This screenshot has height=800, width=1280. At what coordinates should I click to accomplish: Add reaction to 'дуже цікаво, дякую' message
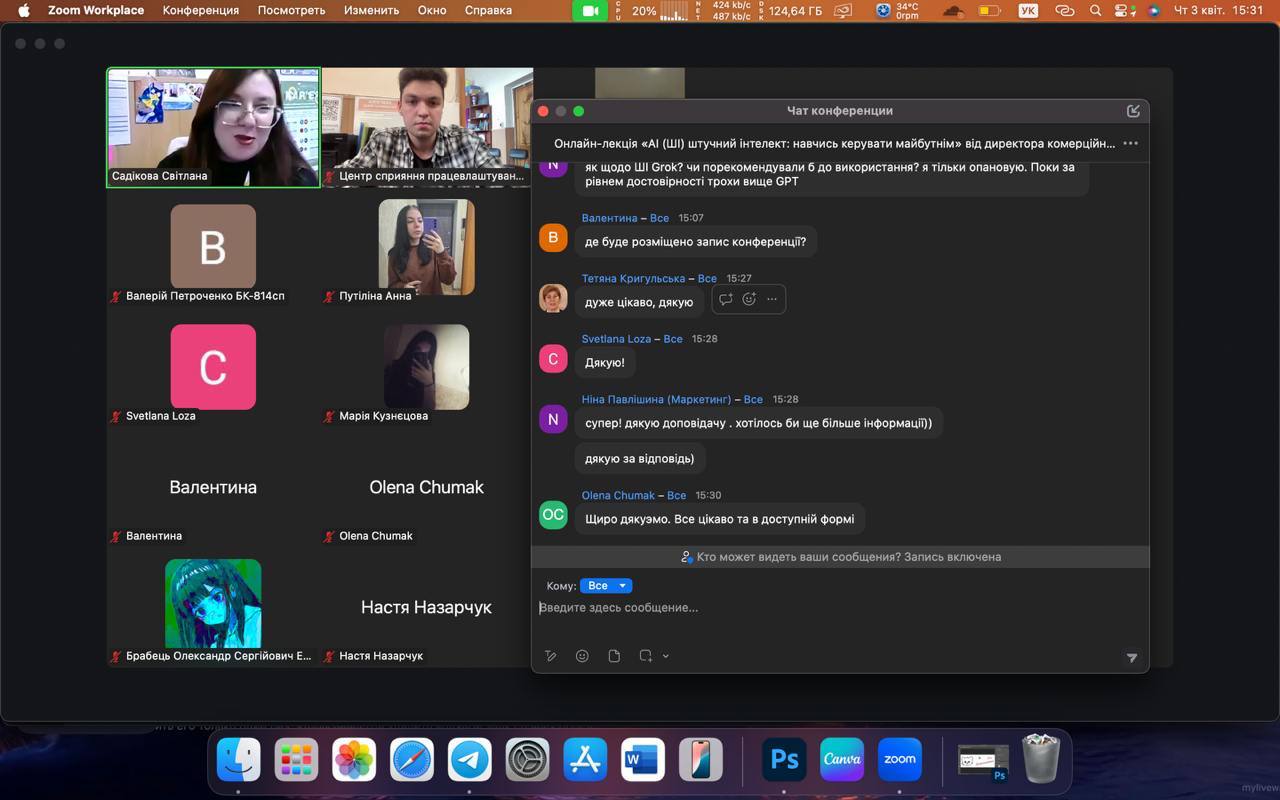pyautogui.click(x=749, y=299)
